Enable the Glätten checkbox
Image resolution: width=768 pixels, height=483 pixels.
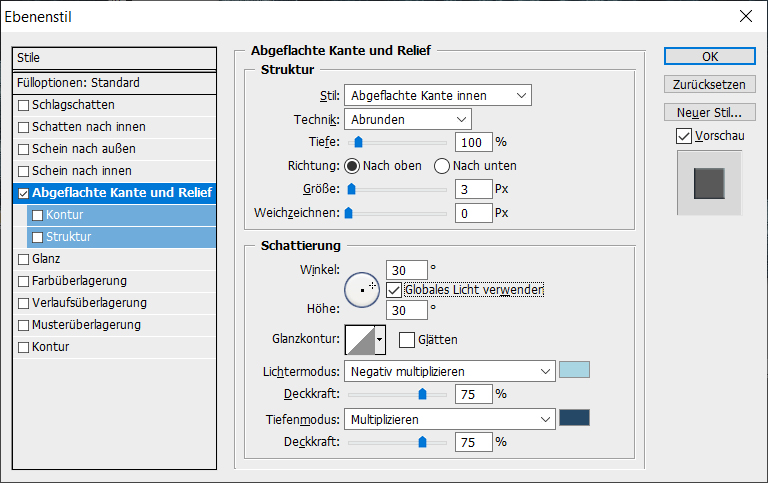coord(407,340)
